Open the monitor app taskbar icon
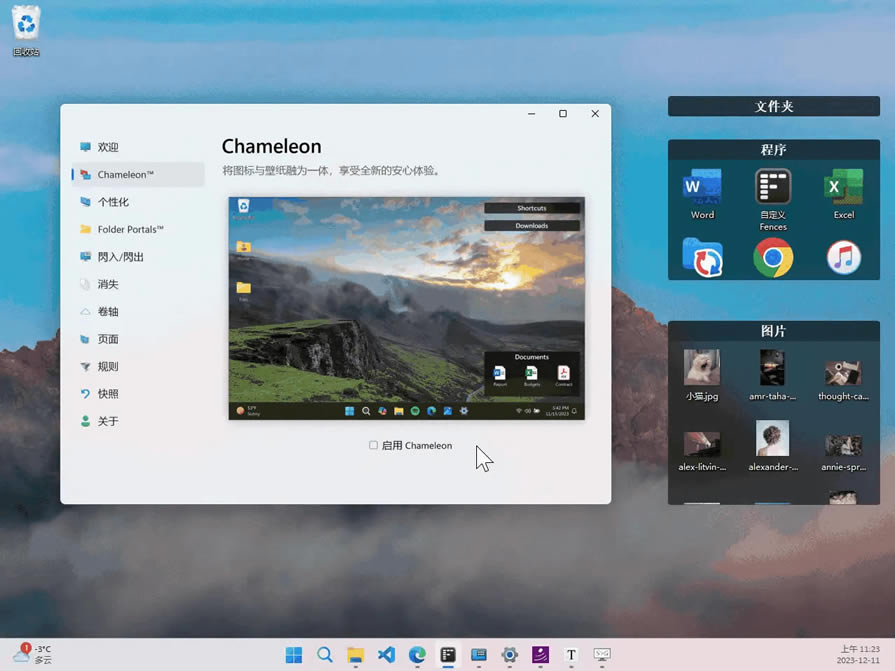 click(602, 655)
